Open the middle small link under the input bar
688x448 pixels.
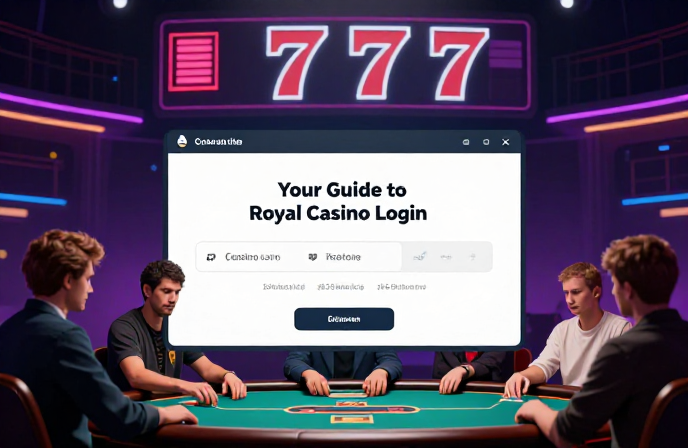point(340,287)
